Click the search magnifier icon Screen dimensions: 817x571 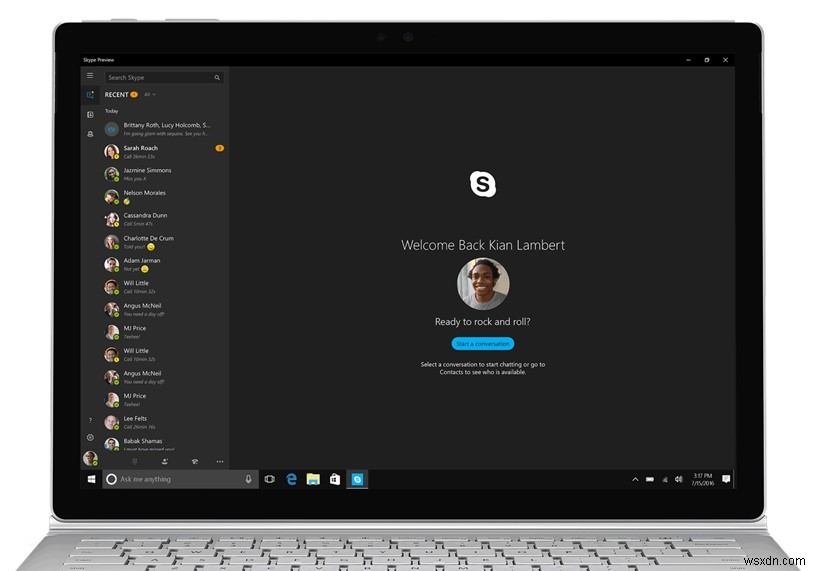(x=217, y=78)
